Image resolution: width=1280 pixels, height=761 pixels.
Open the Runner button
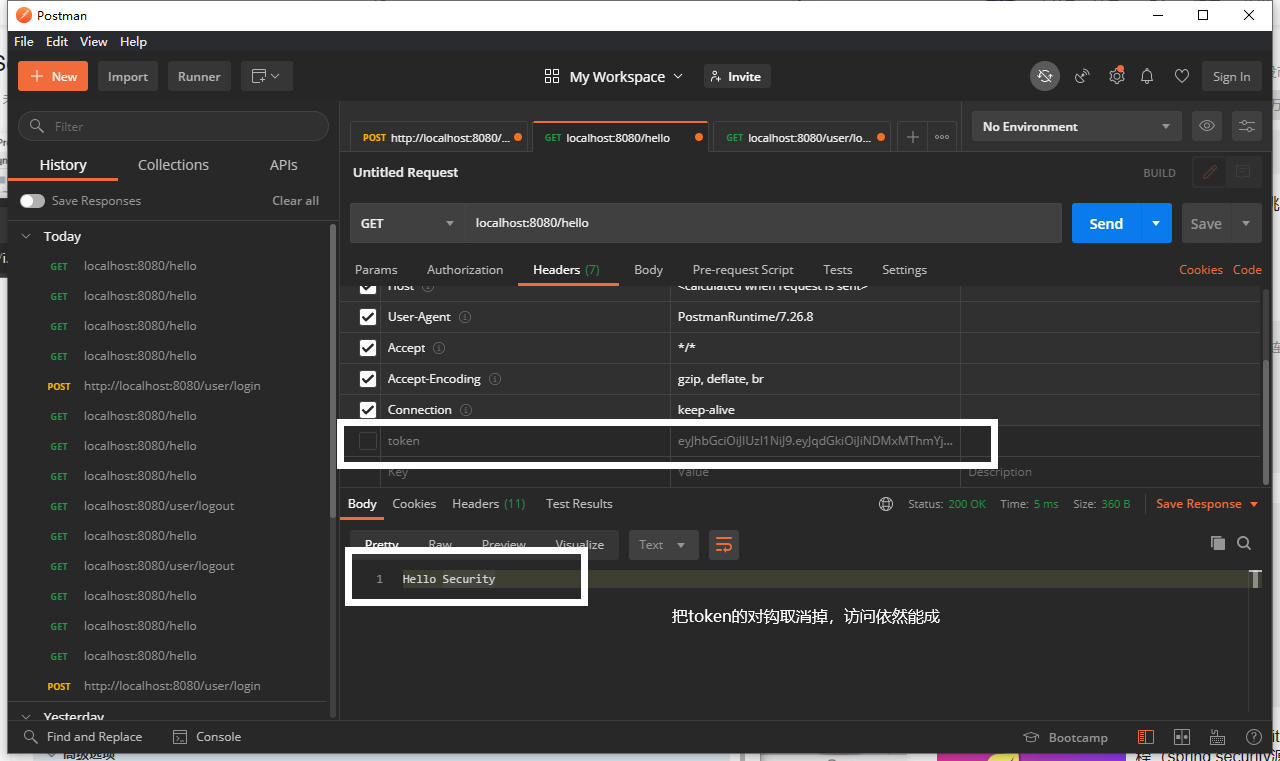point(199,76)
